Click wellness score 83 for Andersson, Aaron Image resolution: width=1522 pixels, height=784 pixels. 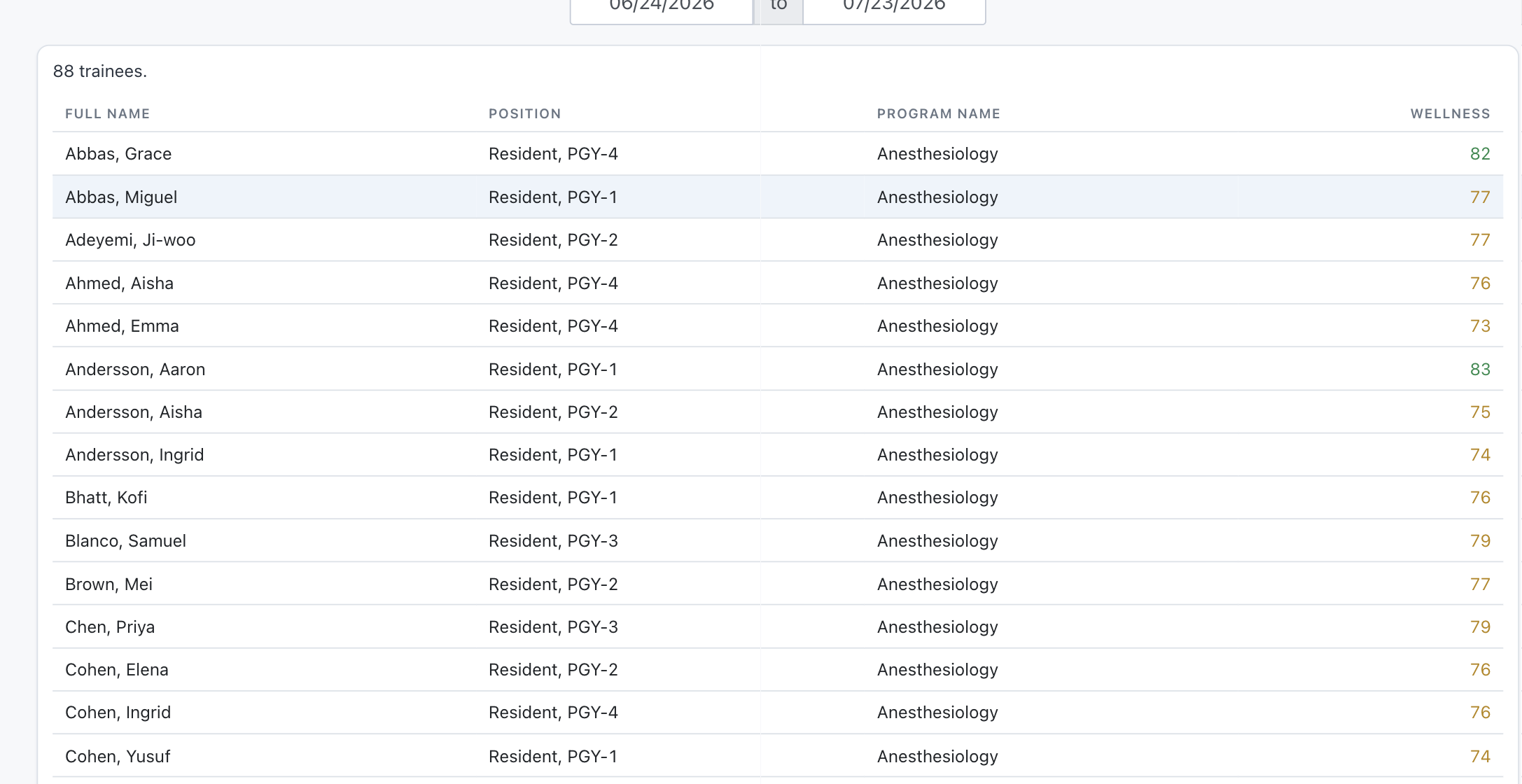pos(1480,369)
